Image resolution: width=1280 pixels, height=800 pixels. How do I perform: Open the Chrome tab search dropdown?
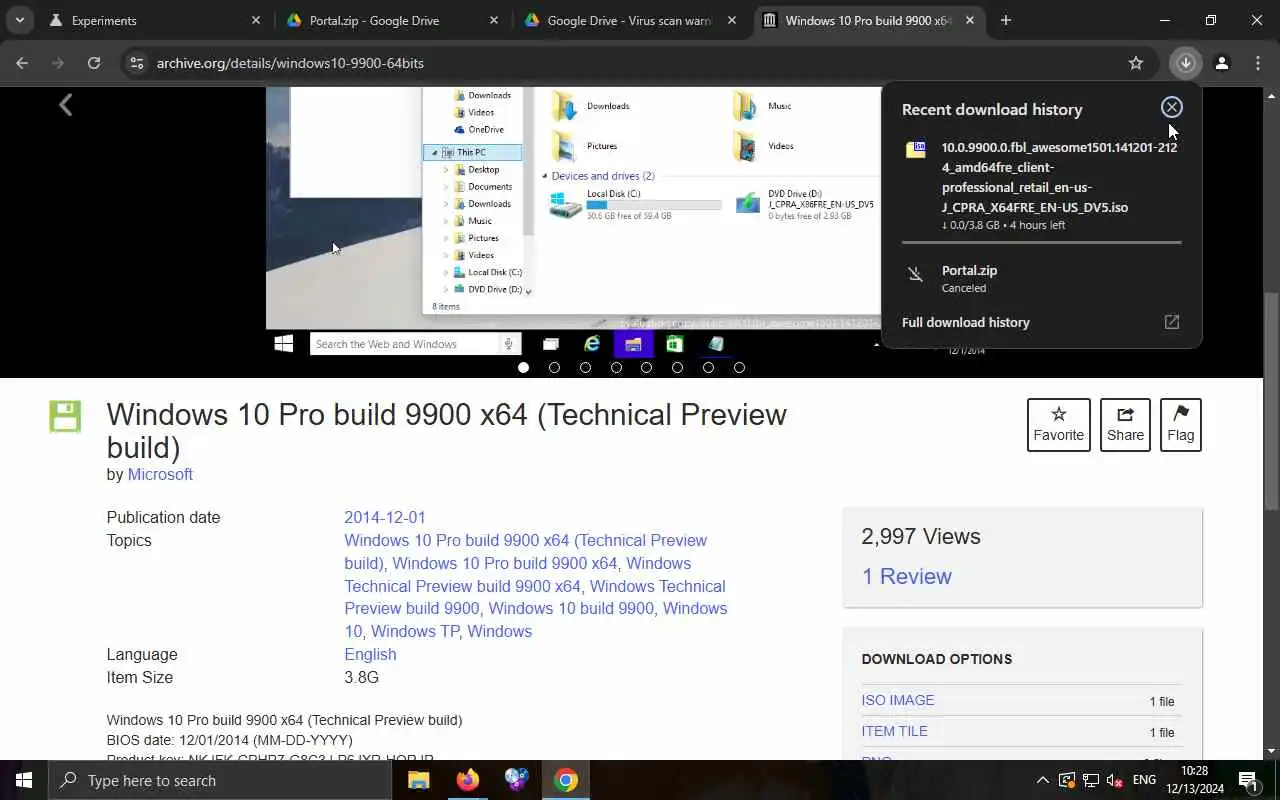pos(20,20)
